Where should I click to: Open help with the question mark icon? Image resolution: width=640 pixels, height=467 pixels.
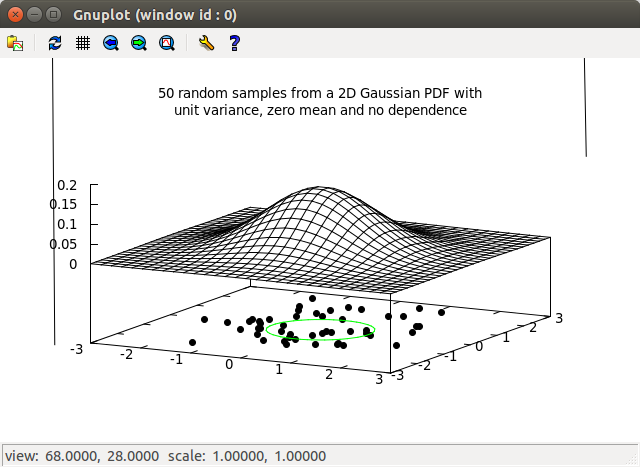pyautogui.click(x=234, y=43)
